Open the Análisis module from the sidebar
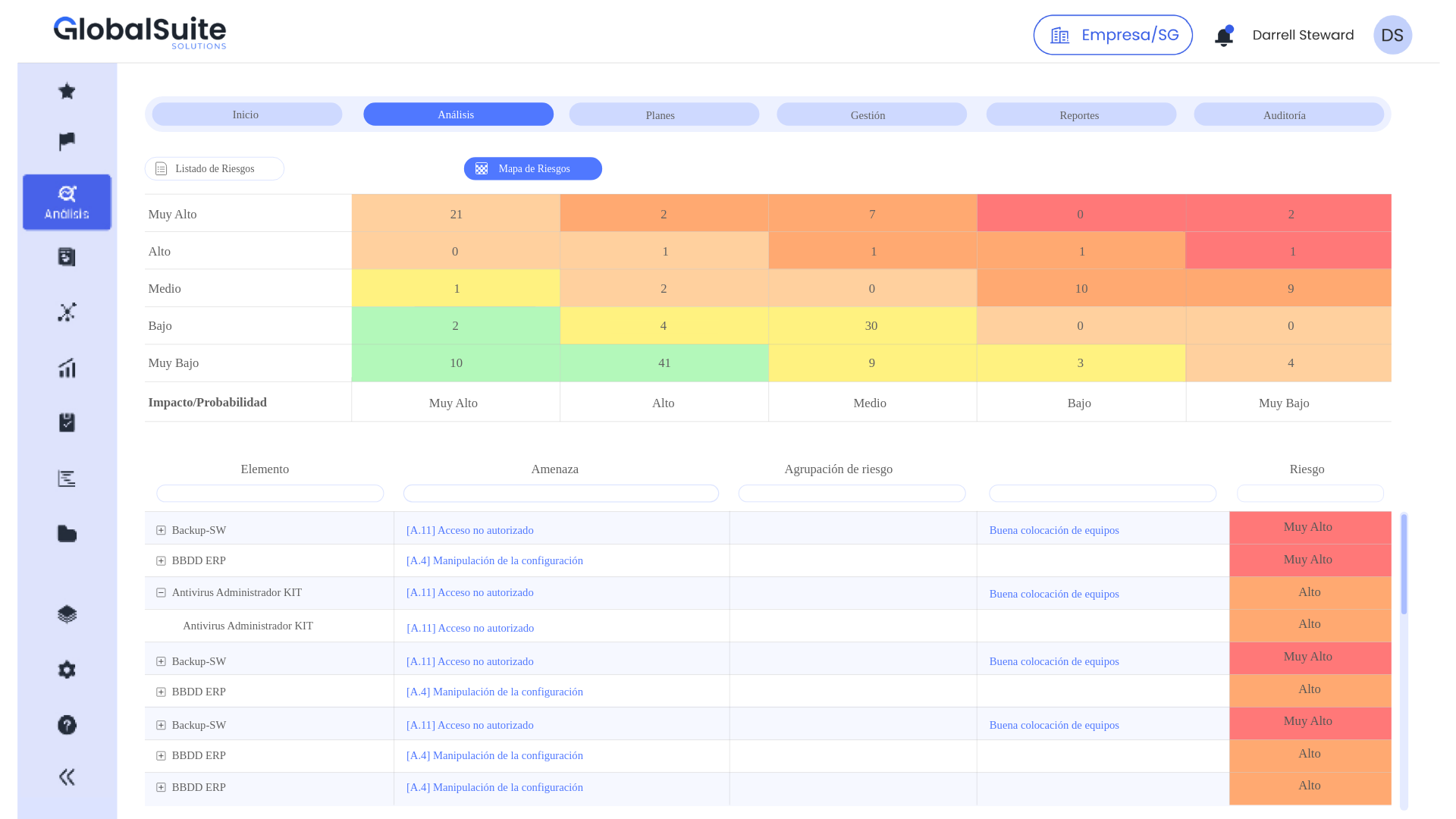The height and width of the screenshot is (819, 1456). [x=67, y=202]
